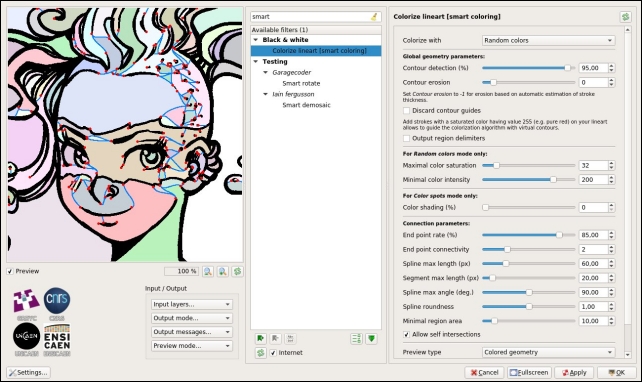Click the Contour detection value field 95,00

[593, 68]
